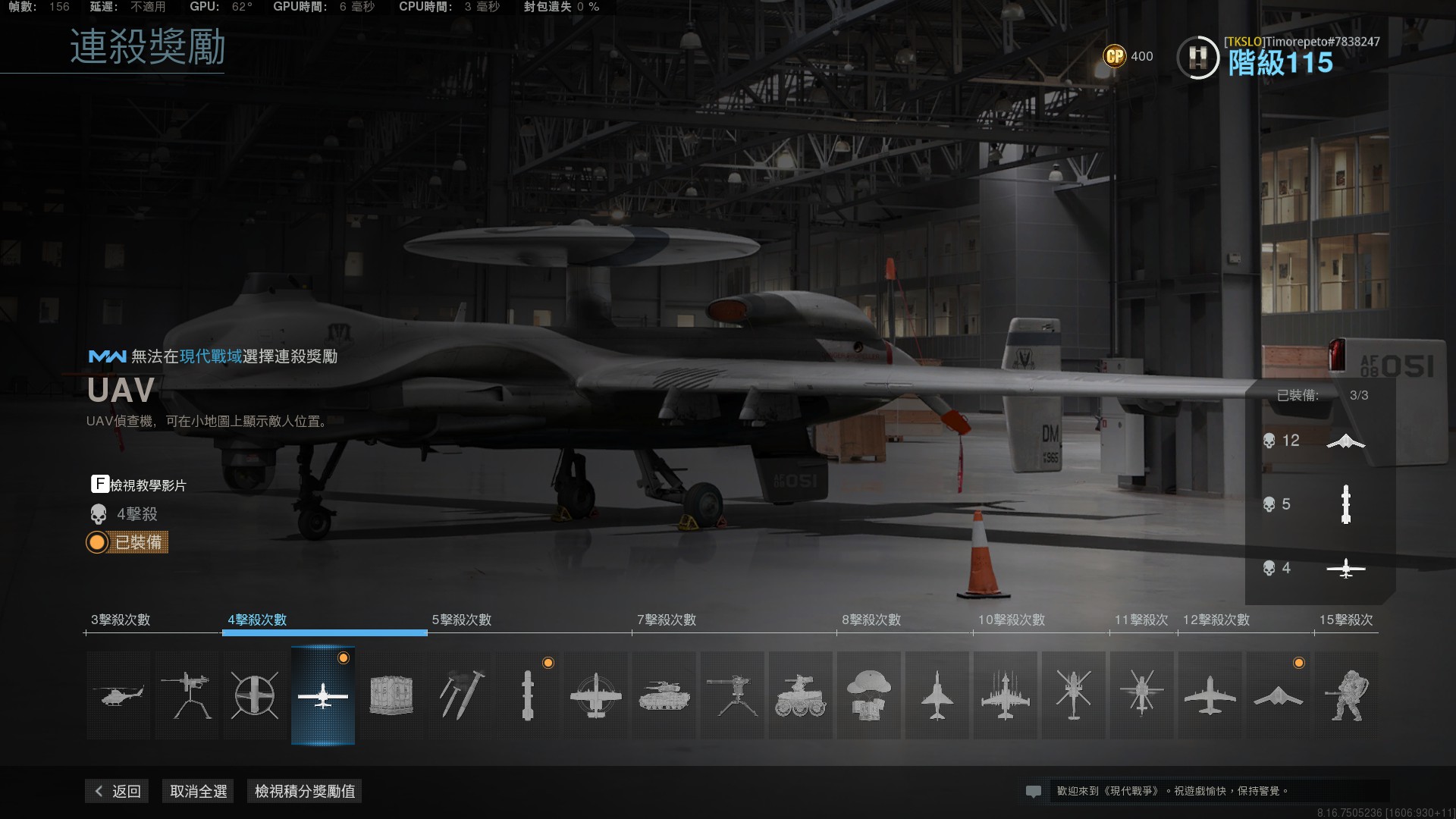Select the wheelson remote vehicle icon

(x=801, y=695)
